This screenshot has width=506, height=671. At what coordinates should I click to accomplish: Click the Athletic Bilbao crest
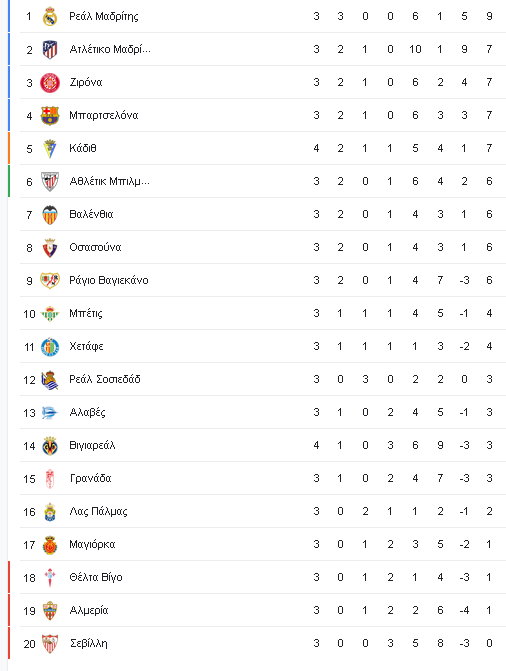click(50, 181)
